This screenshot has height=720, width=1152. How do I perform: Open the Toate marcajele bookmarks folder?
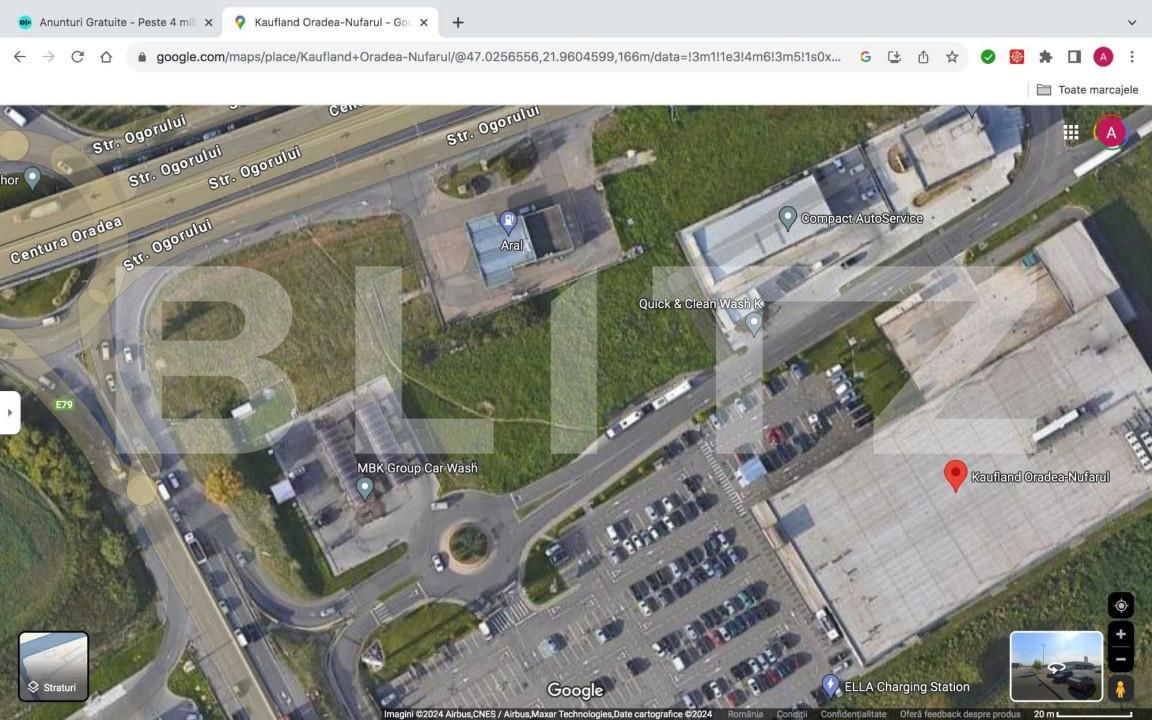coord(1087,90)
